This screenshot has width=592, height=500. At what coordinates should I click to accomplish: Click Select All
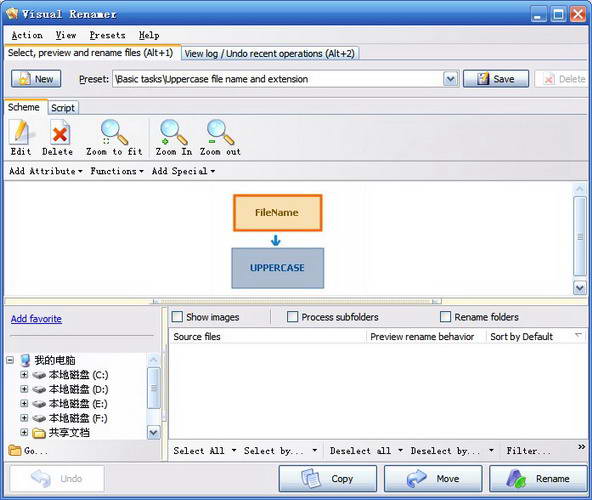click(199, 451)
